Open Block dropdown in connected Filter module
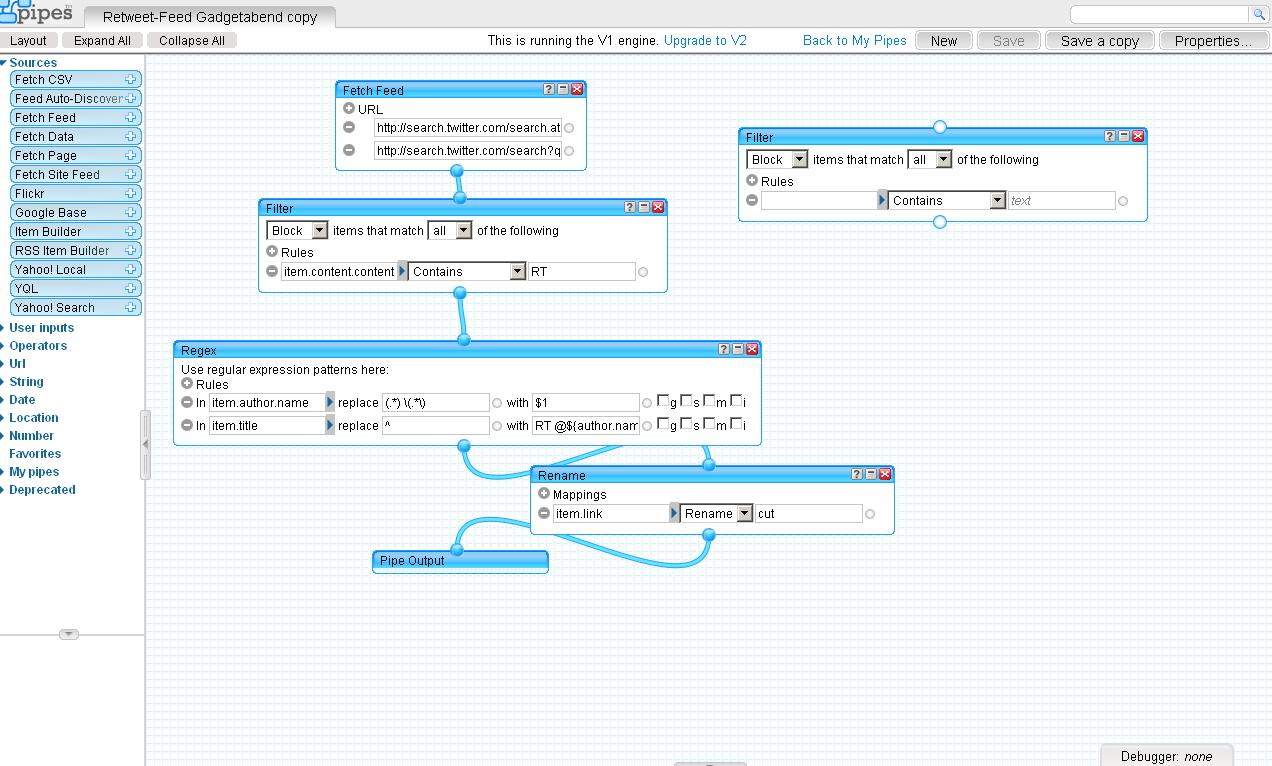The image size is (1272, 766). tap(298, 230)
